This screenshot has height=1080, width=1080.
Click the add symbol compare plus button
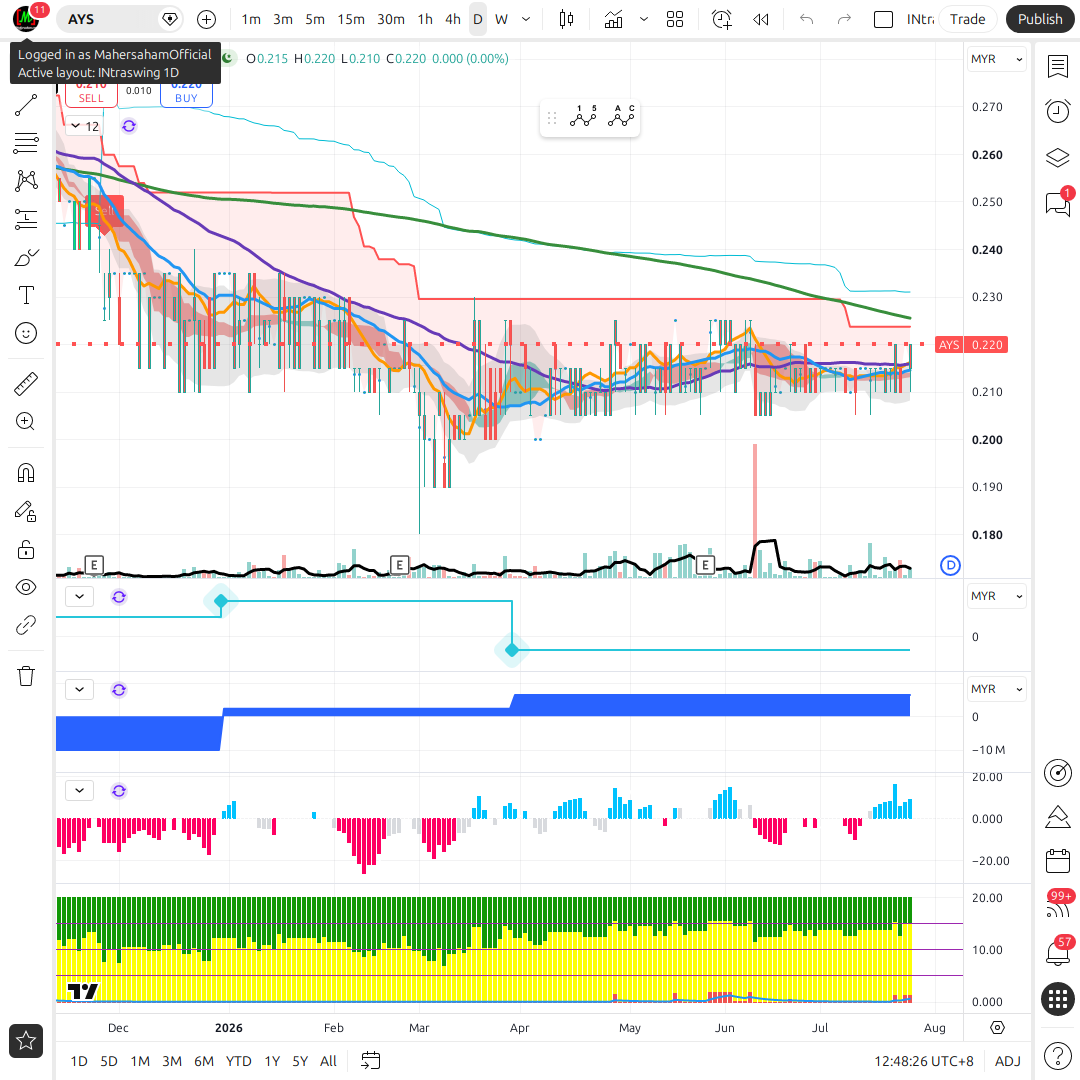coord(207,19)
